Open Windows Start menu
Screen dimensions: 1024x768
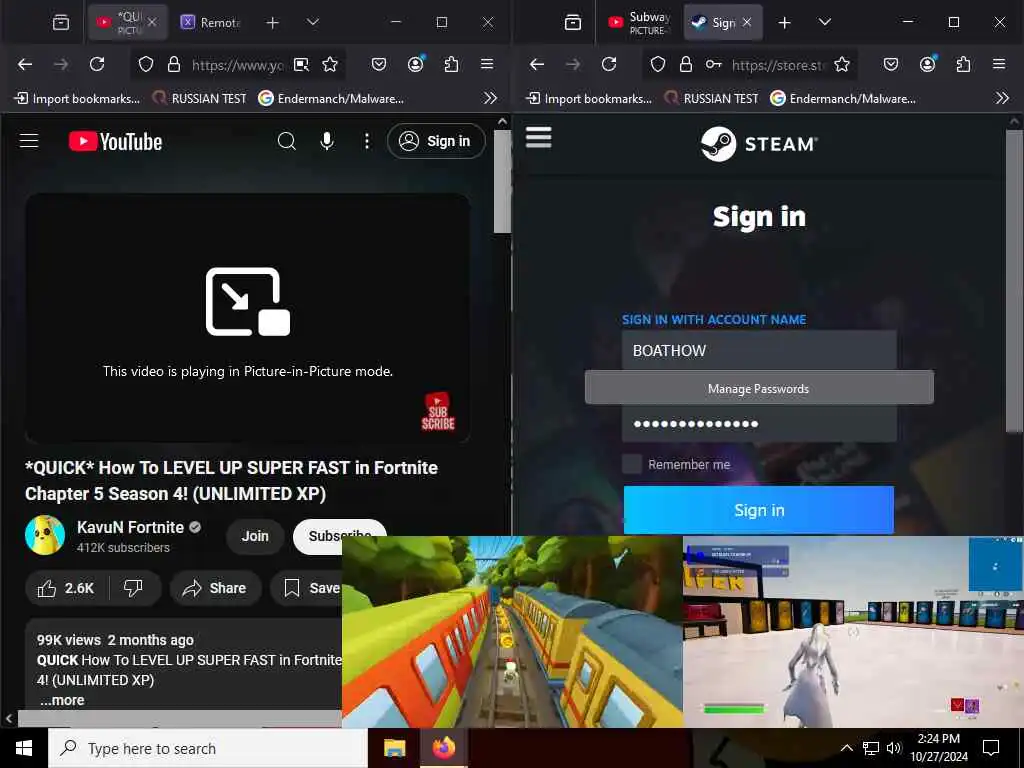[24, 748]
